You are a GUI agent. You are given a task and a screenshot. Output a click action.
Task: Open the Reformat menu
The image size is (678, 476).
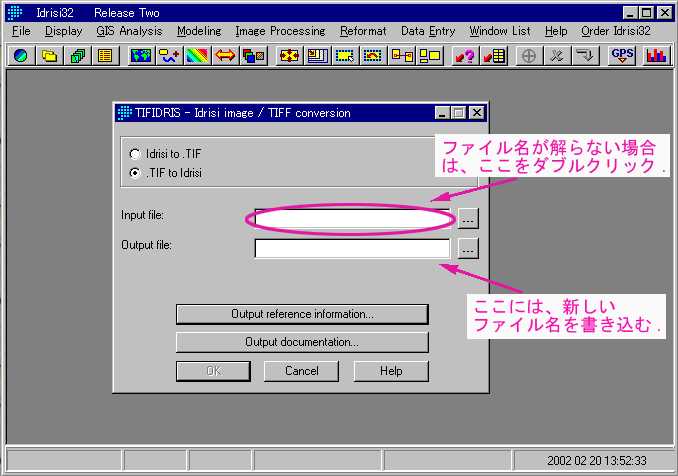(x=363, y=31)
